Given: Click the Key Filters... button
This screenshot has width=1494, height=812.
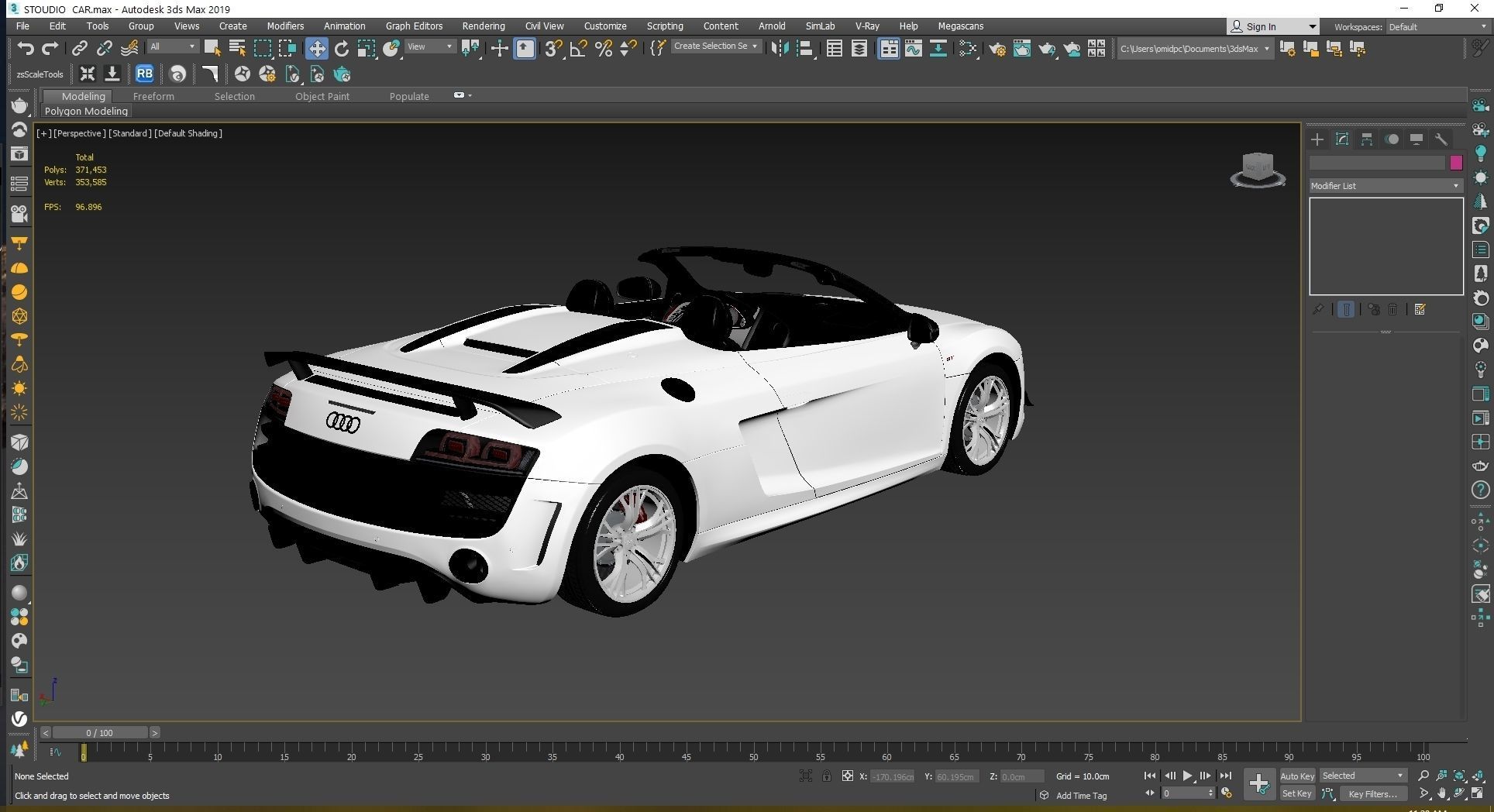Looking at the screenshot, I should 1373,793.
